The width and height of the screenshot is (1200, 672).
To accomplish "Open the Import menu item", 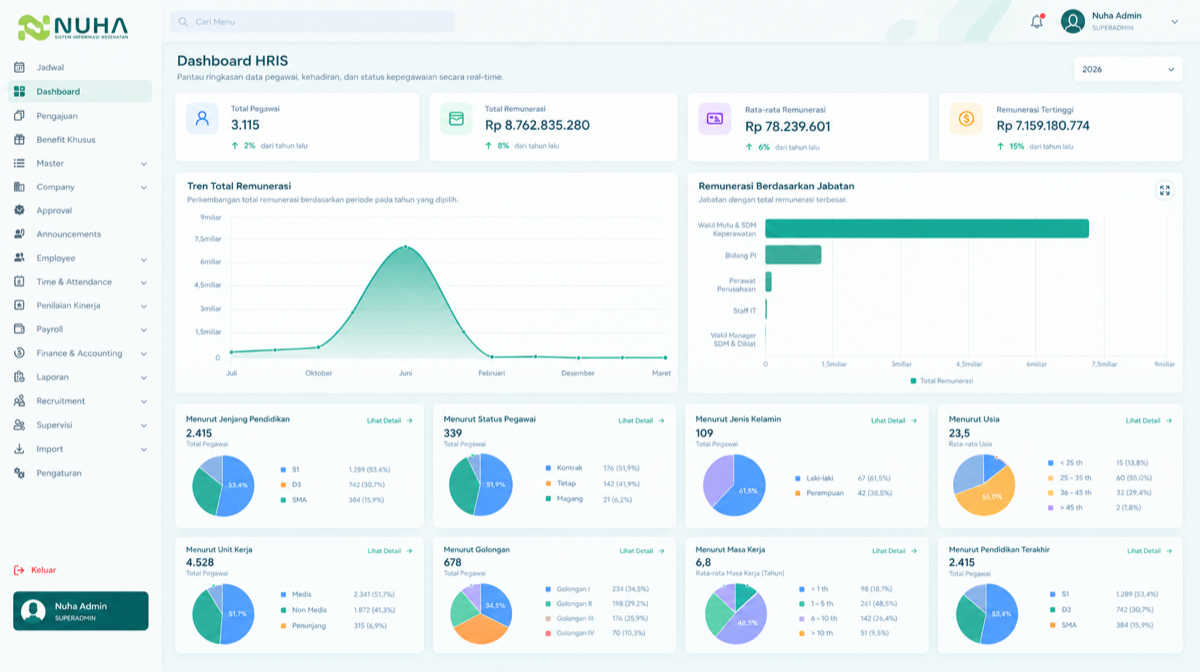I will coord(80,449).
